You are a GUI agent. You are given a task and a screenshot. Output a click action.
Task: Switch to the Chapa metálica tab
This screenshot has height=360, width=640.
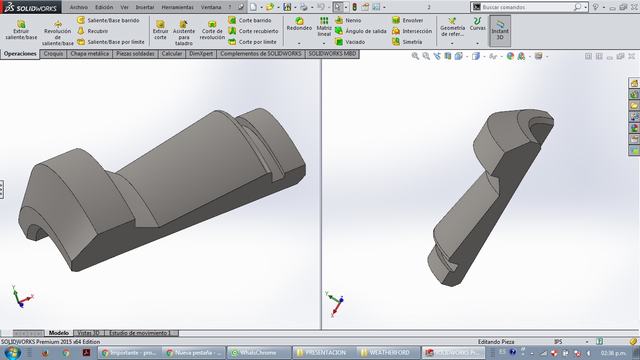tap(89, 54)
